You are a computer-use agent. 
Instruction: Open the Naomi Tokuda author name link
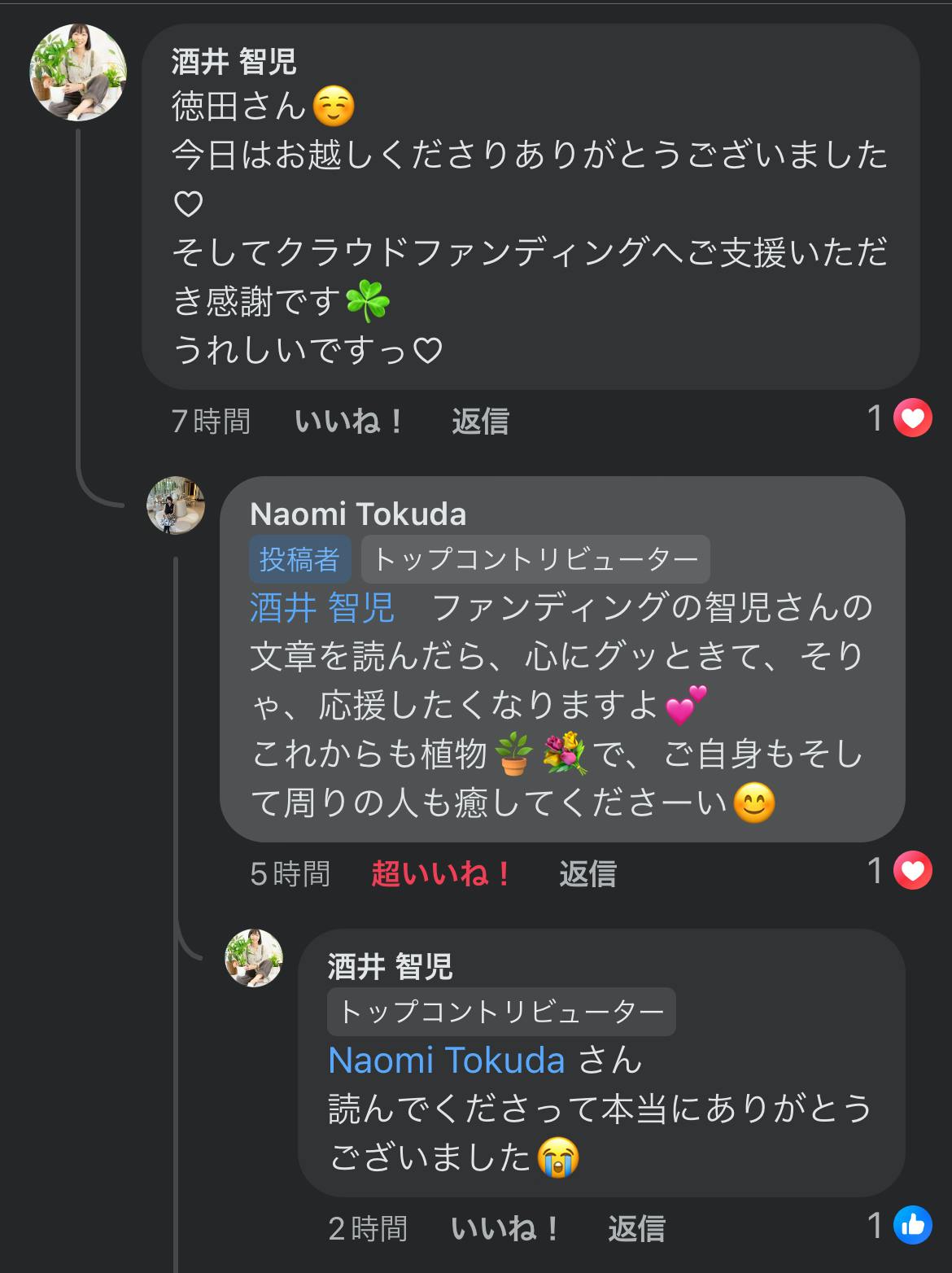pyautogui.click(x=358, y=514)
